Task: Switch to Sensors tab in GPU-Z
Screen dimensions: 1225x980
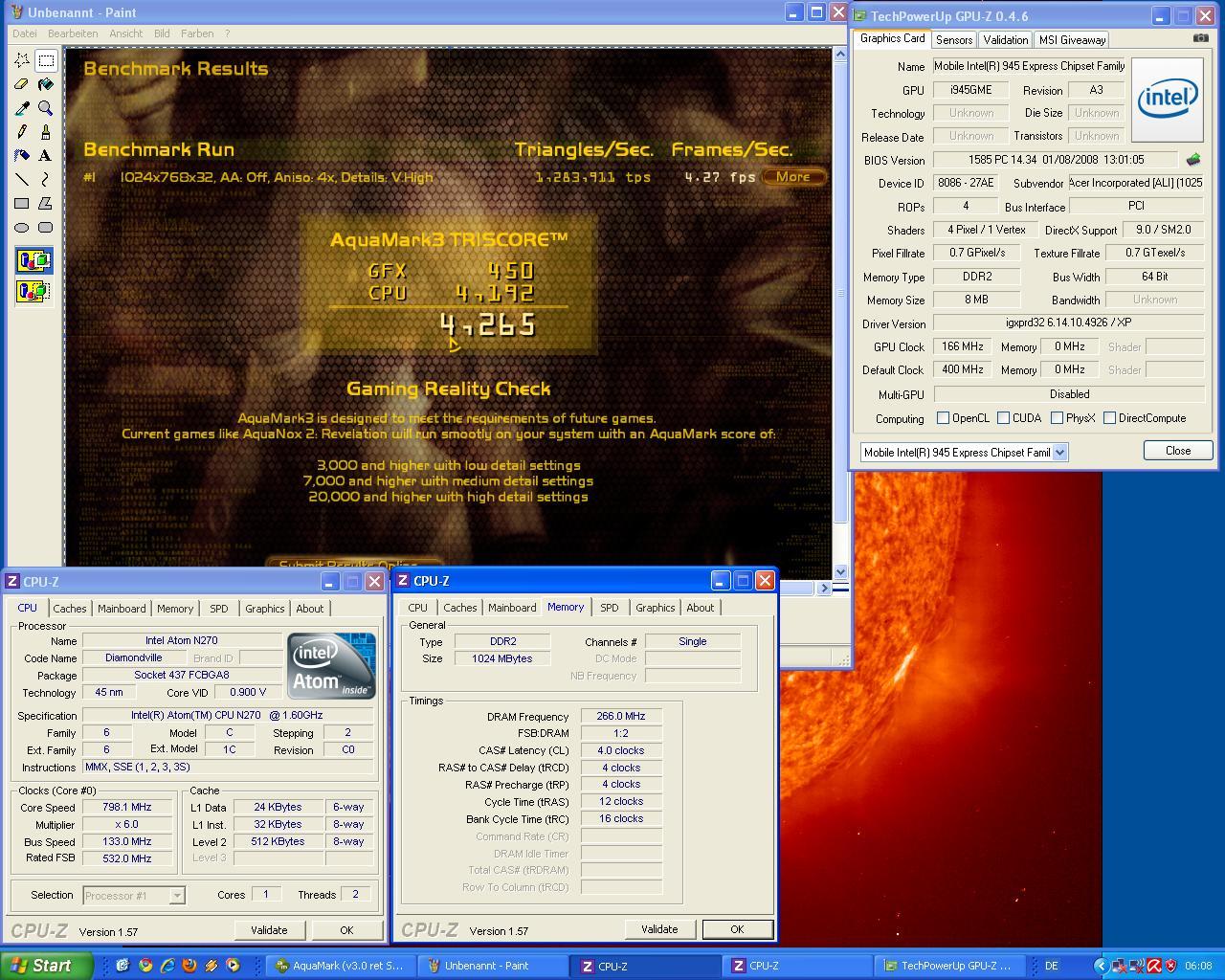Action: point(954,39)
